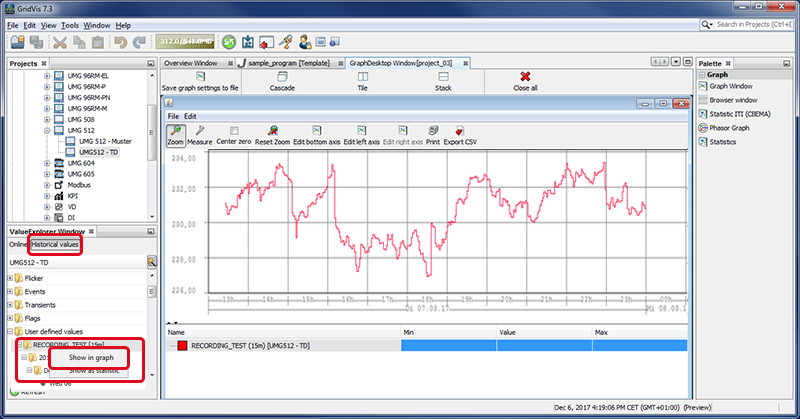
Task: Collapse the UMG 512 device node
Action: pyautogui.click(x=47, y=130)
